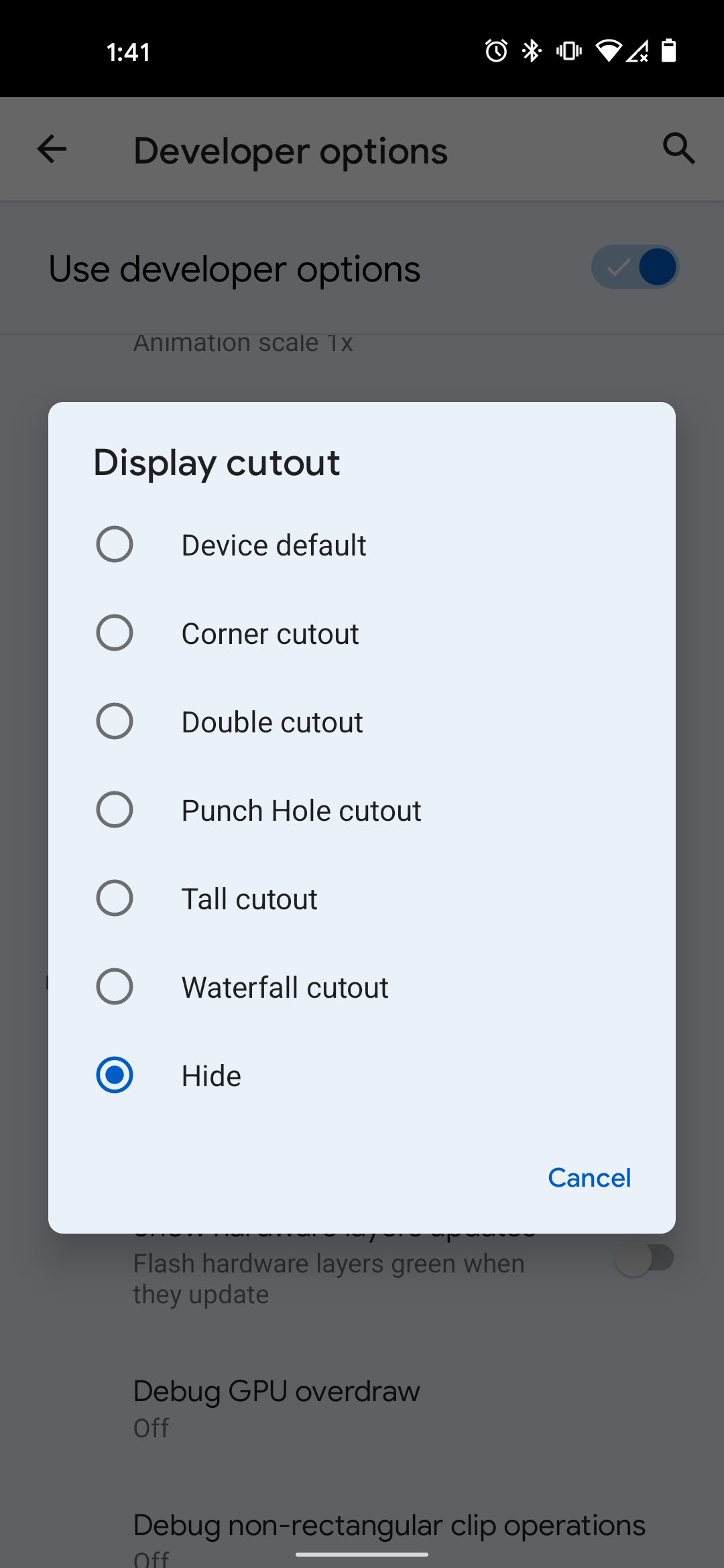Select Punch Hole cutout option
Screen dimensions: 724x1568
115,809
